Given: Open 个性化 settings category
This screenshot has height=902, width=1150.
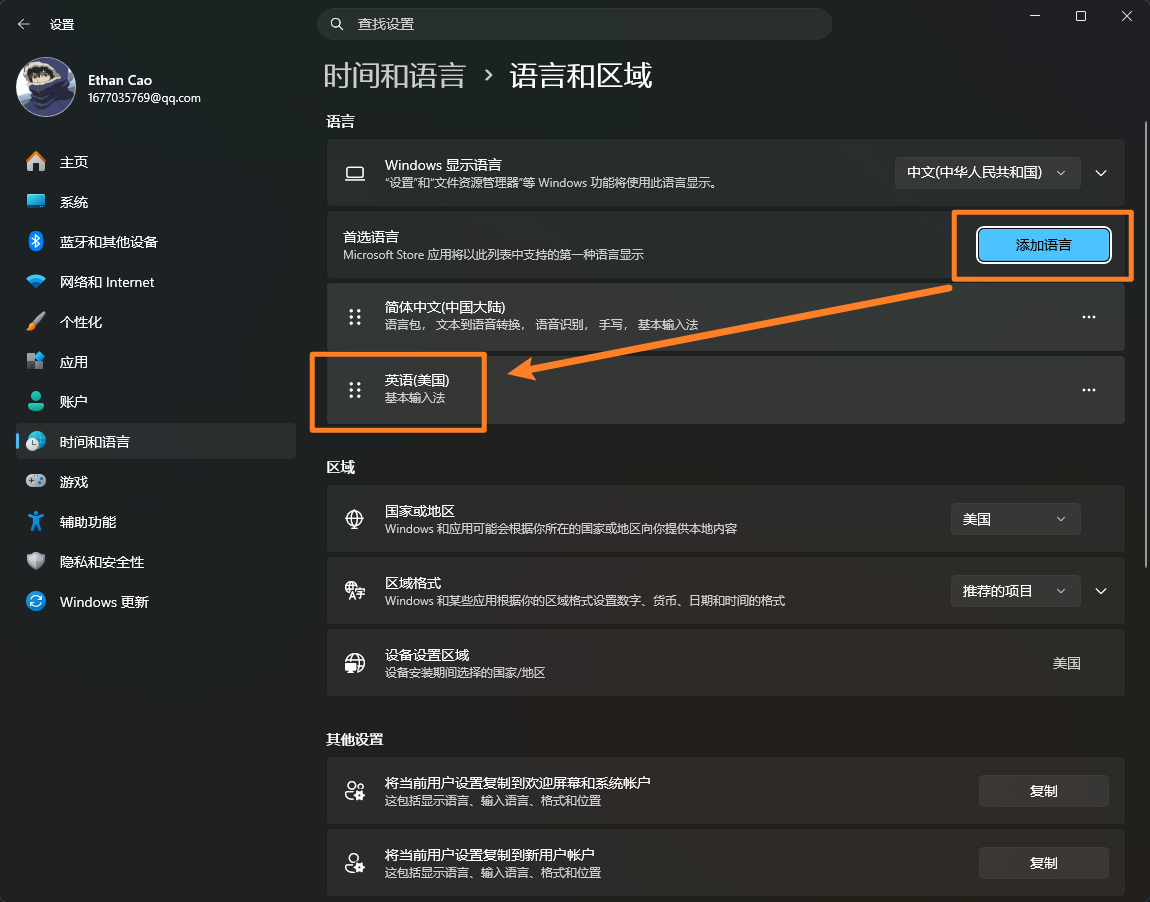Looking at the screenshot, I should click(155, 321).
